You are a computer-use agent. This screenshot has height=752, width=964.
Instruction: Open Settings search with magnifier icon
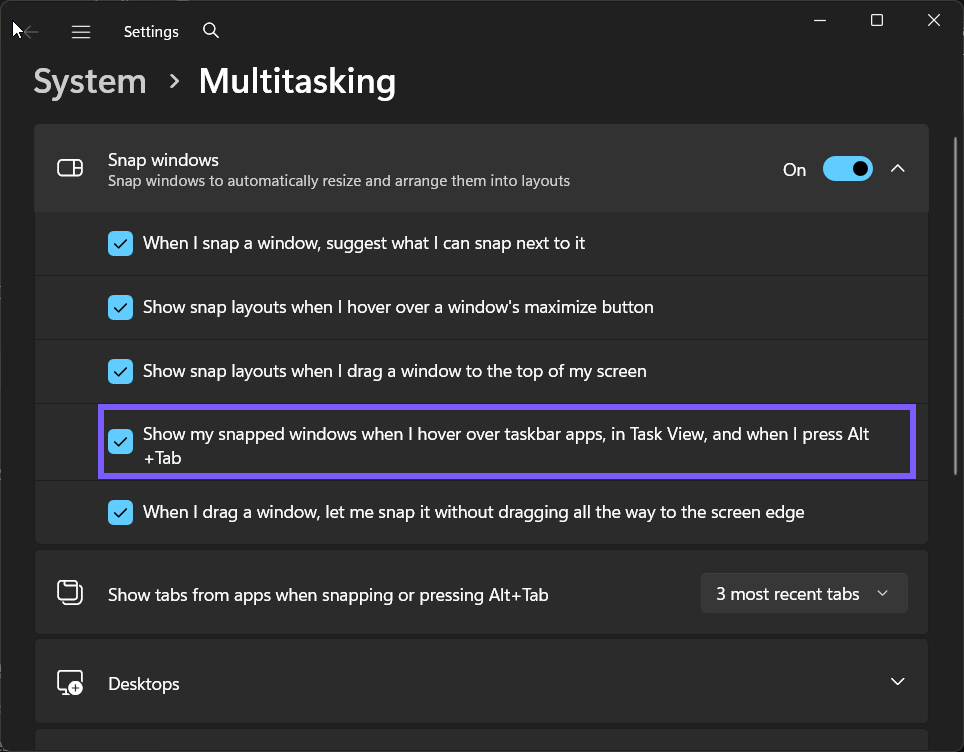click(211, 30)
